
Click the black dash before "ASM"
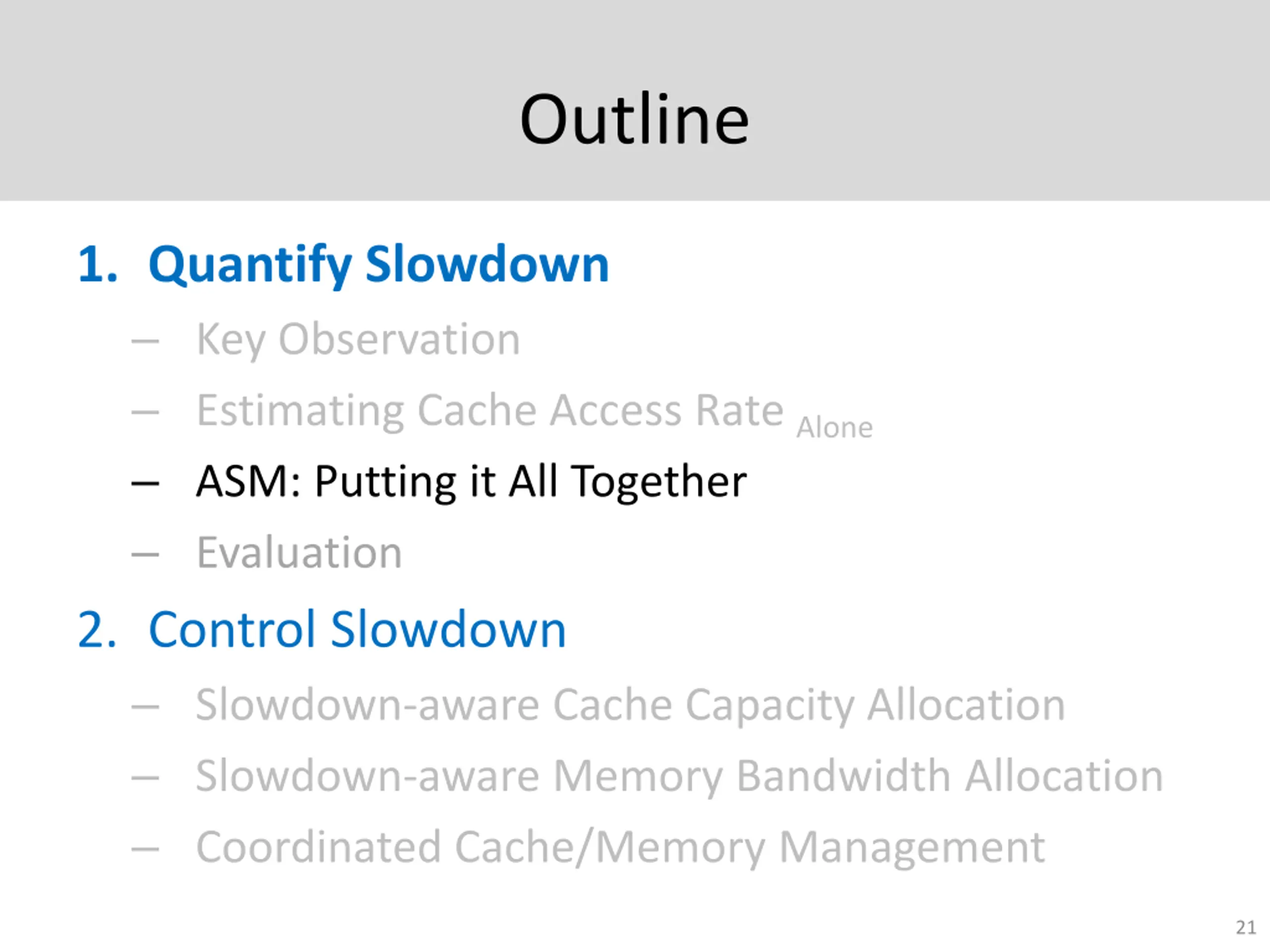click(145, 483)
